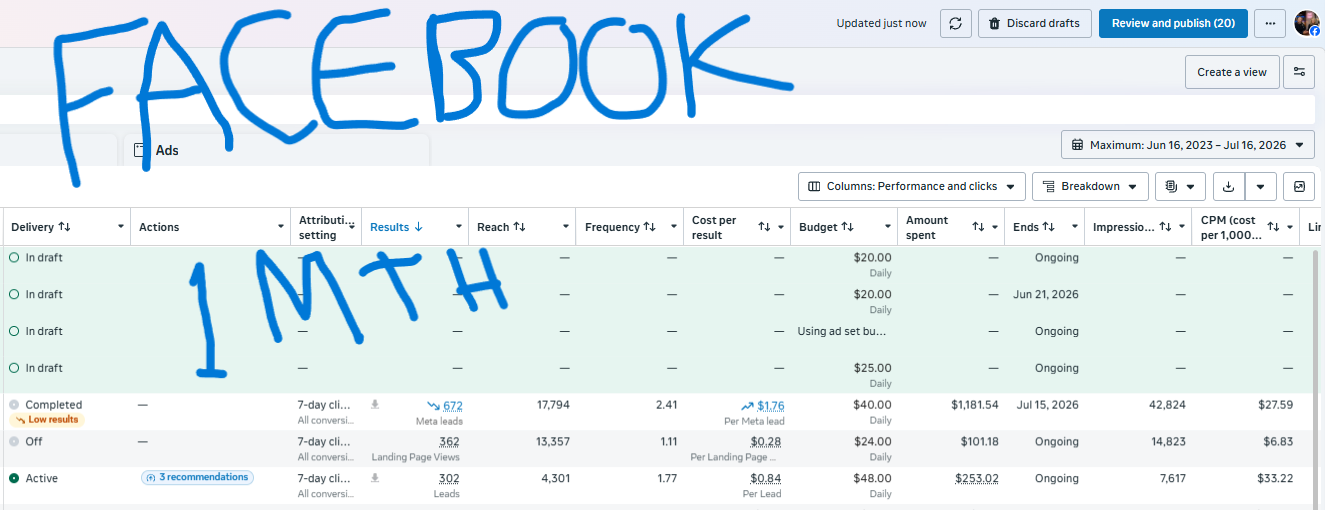The height and width of the screenshot is (510, 1325).
Task: Click the Using ad set budget cell
Action: coord(842,331)
